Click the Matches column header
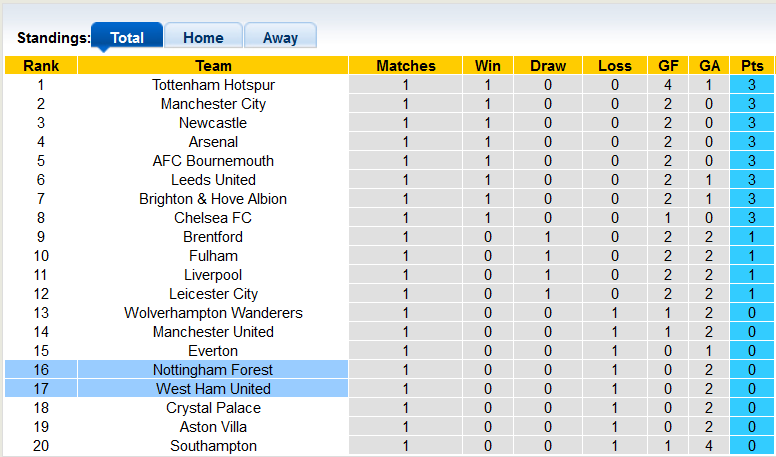The image size is (776, 457). [406, 66]
